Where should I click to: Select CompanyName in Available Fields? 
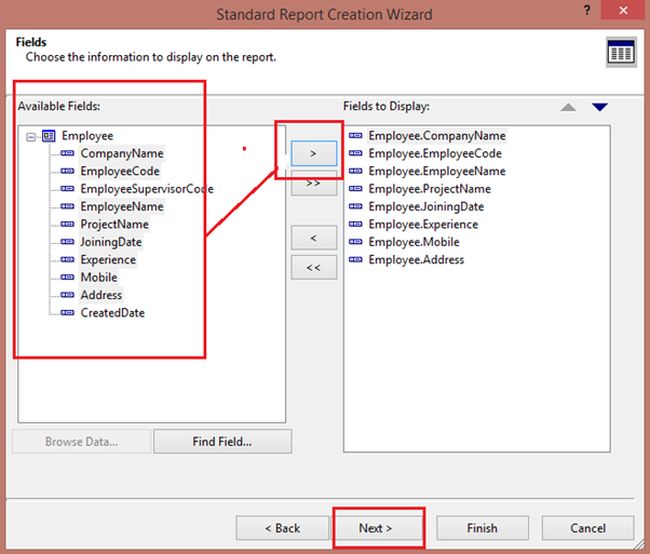click(x=122, y=153)
